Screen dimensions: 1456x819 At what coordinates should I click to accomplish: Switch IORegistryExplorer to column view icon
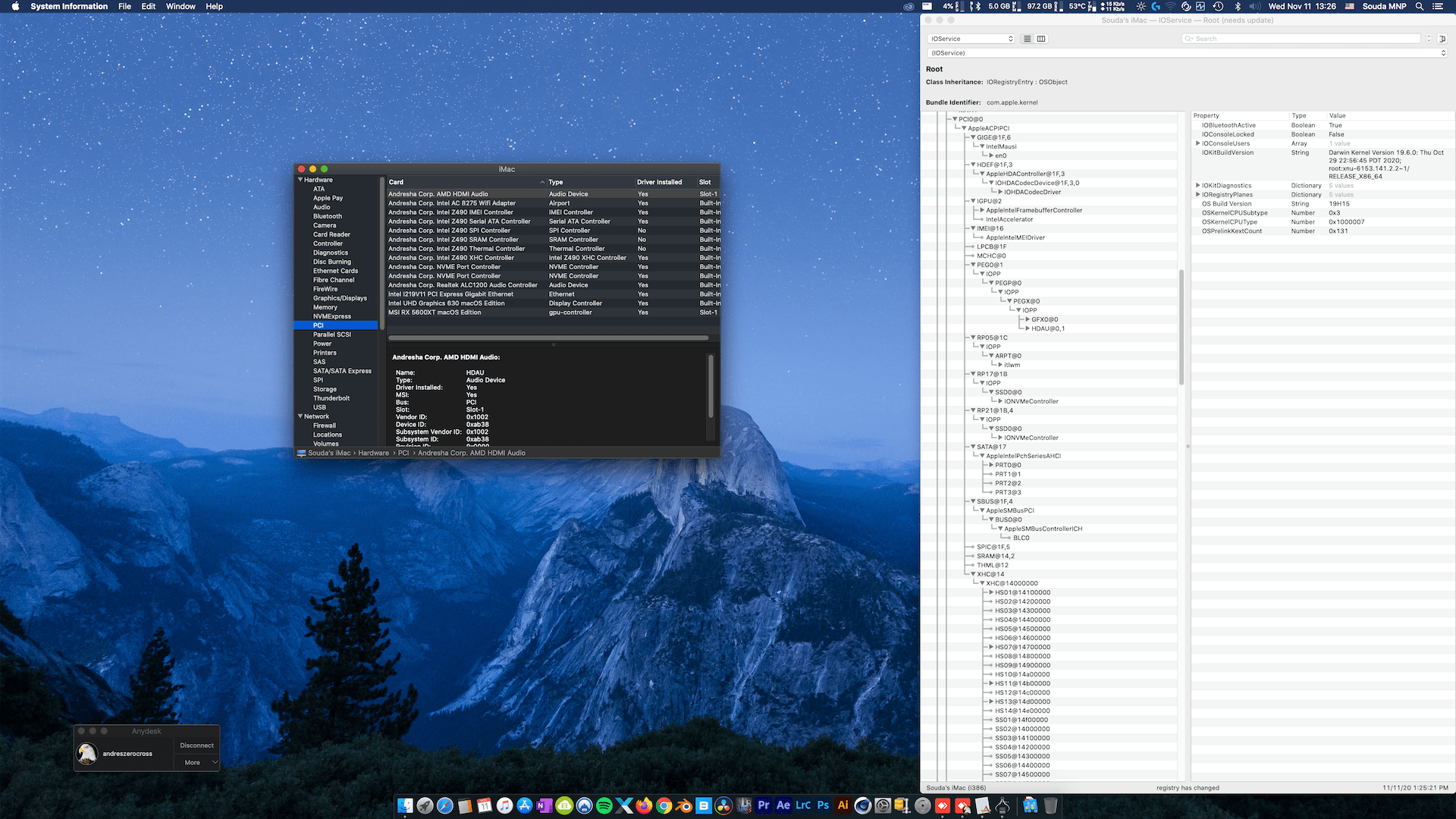1041,39
